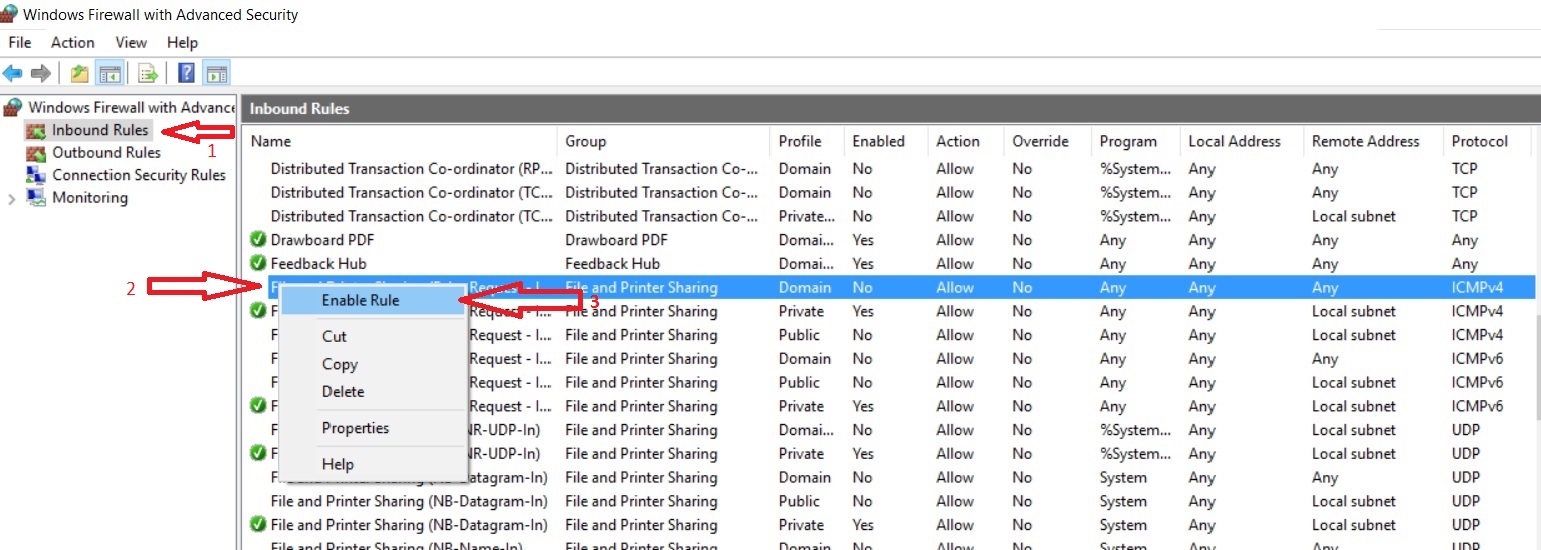Select Connection Security Rules in the tree
Viewport: 1541px width, 550px height.
(139, 175)
